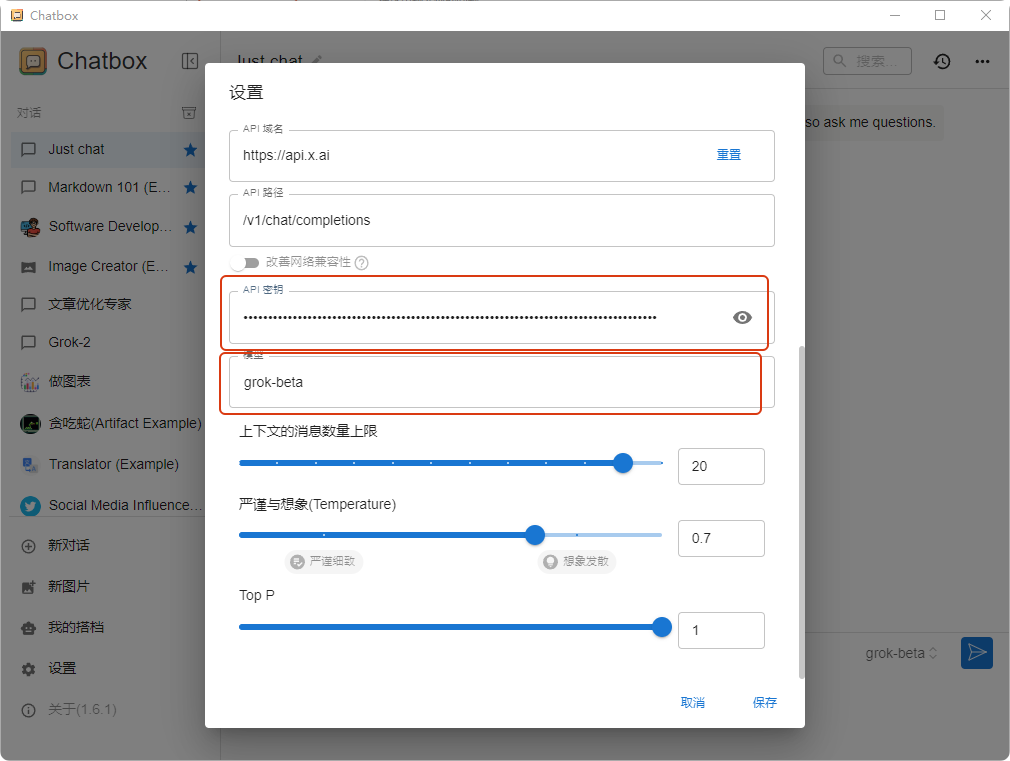Open chat history with the clock icon
Viewport: 1010px width, 761px height.
[942, 61]
